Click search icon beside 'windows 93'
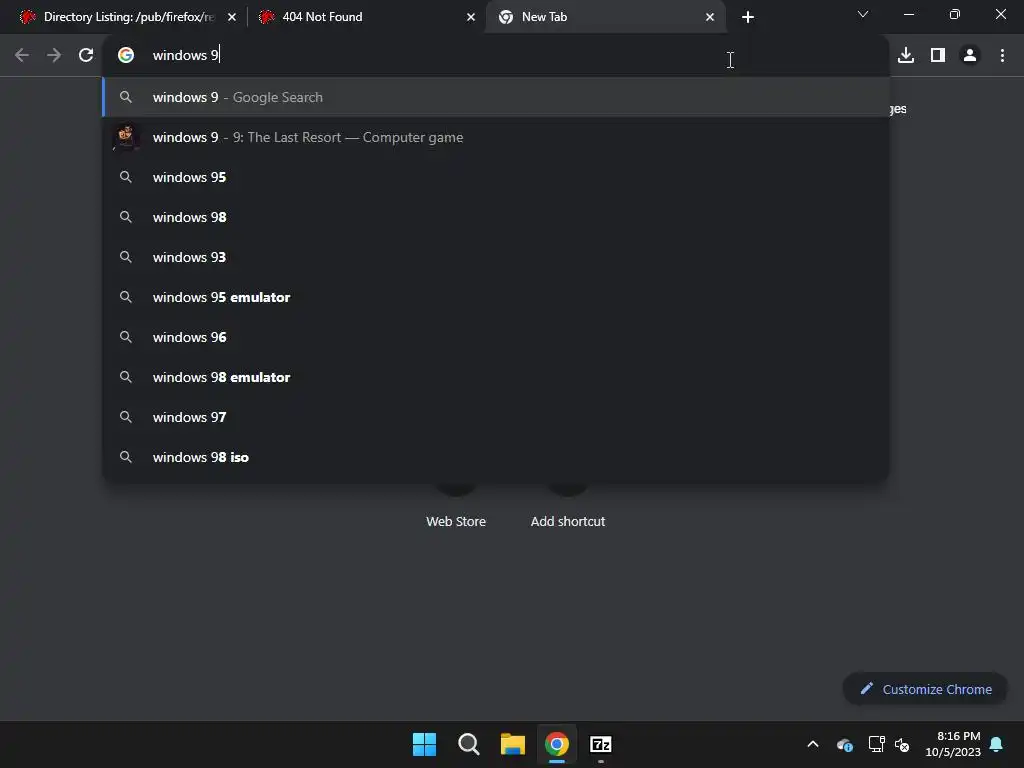The width and height of the screenshot is (1024, 768). click(126, 257)
